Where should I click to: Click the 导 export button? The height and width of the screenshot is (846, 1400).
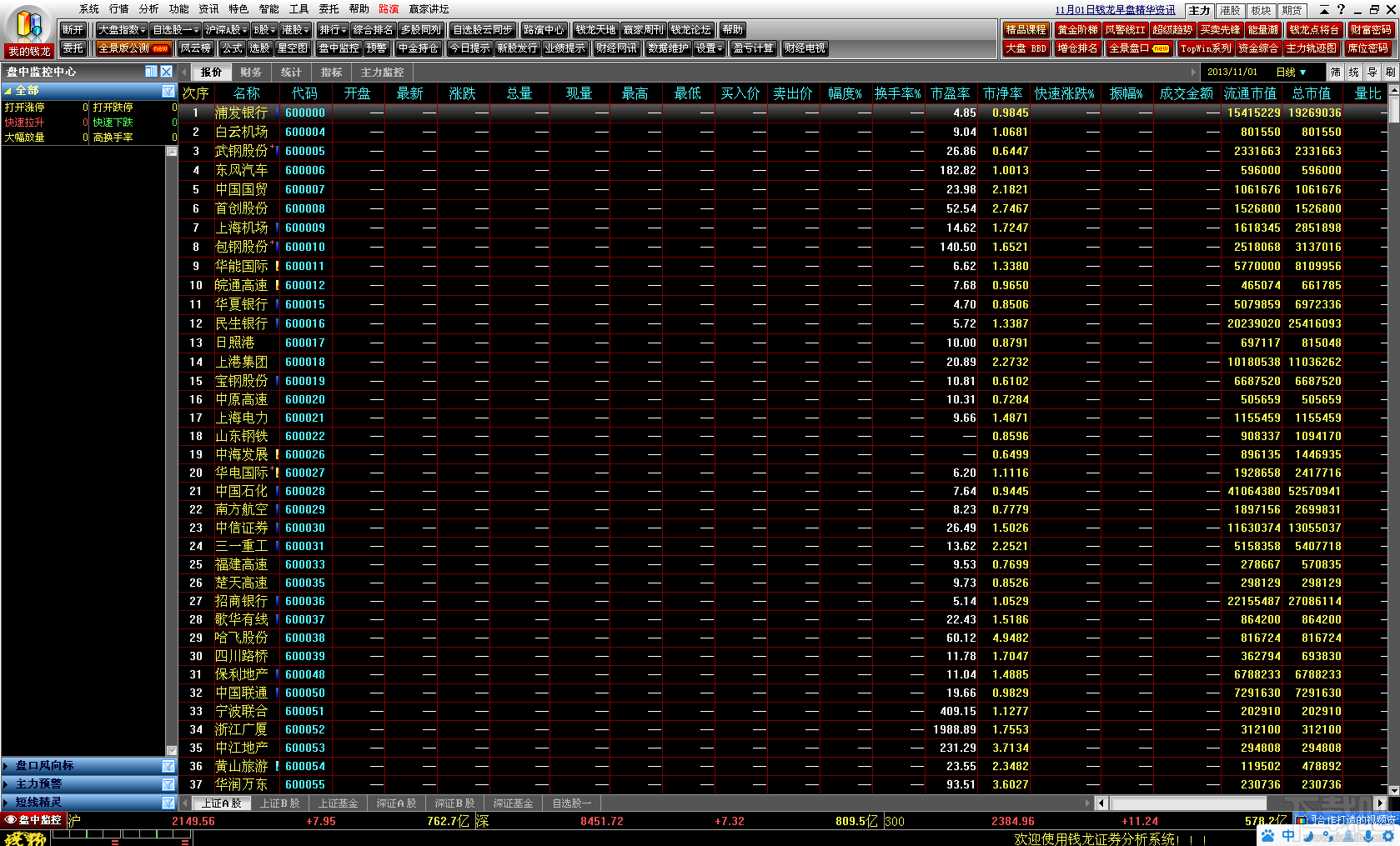tap(1372, 73)
